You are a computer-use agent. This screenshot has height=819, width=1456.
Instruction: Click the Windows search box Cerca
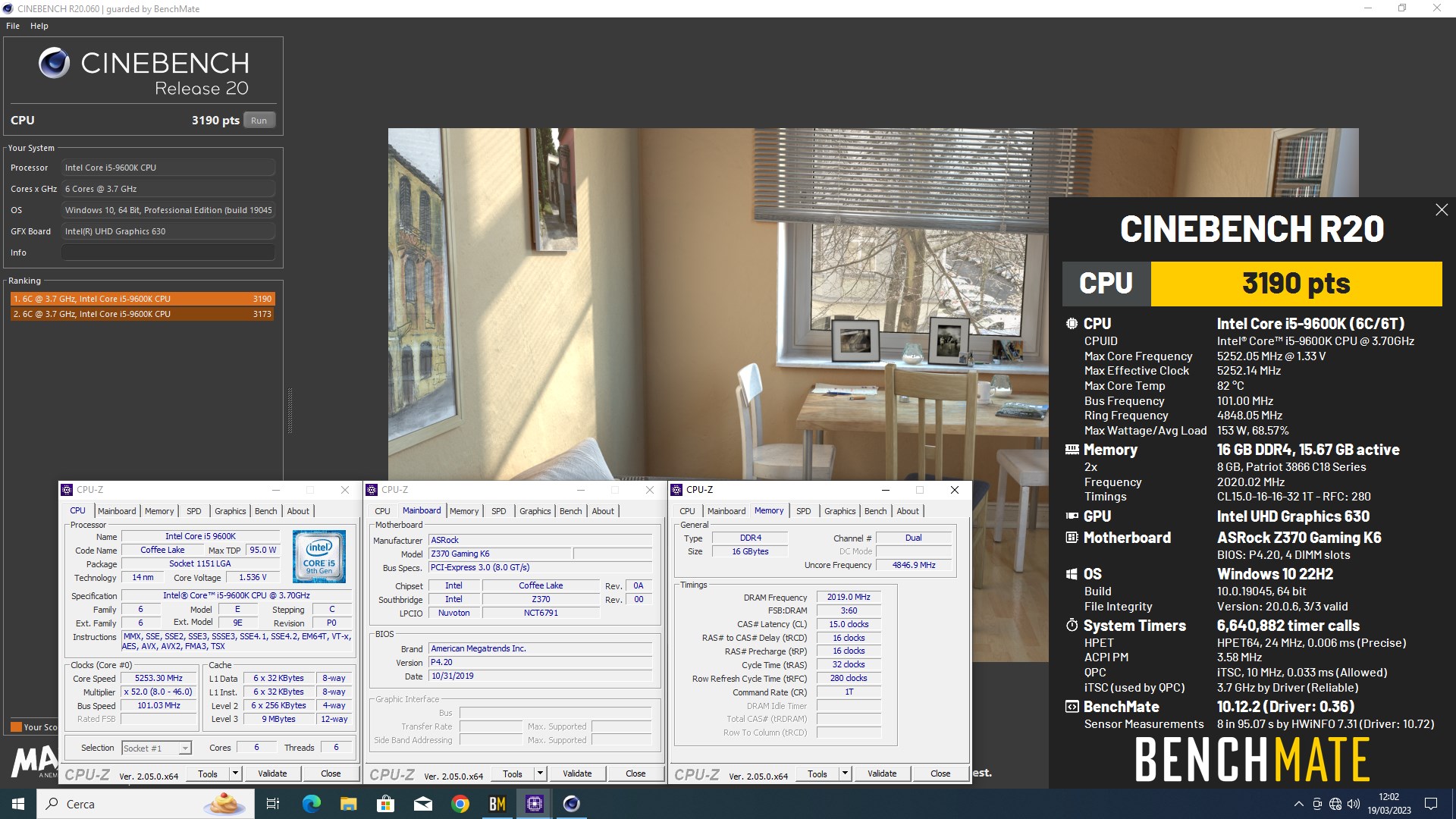click(144, 804)
